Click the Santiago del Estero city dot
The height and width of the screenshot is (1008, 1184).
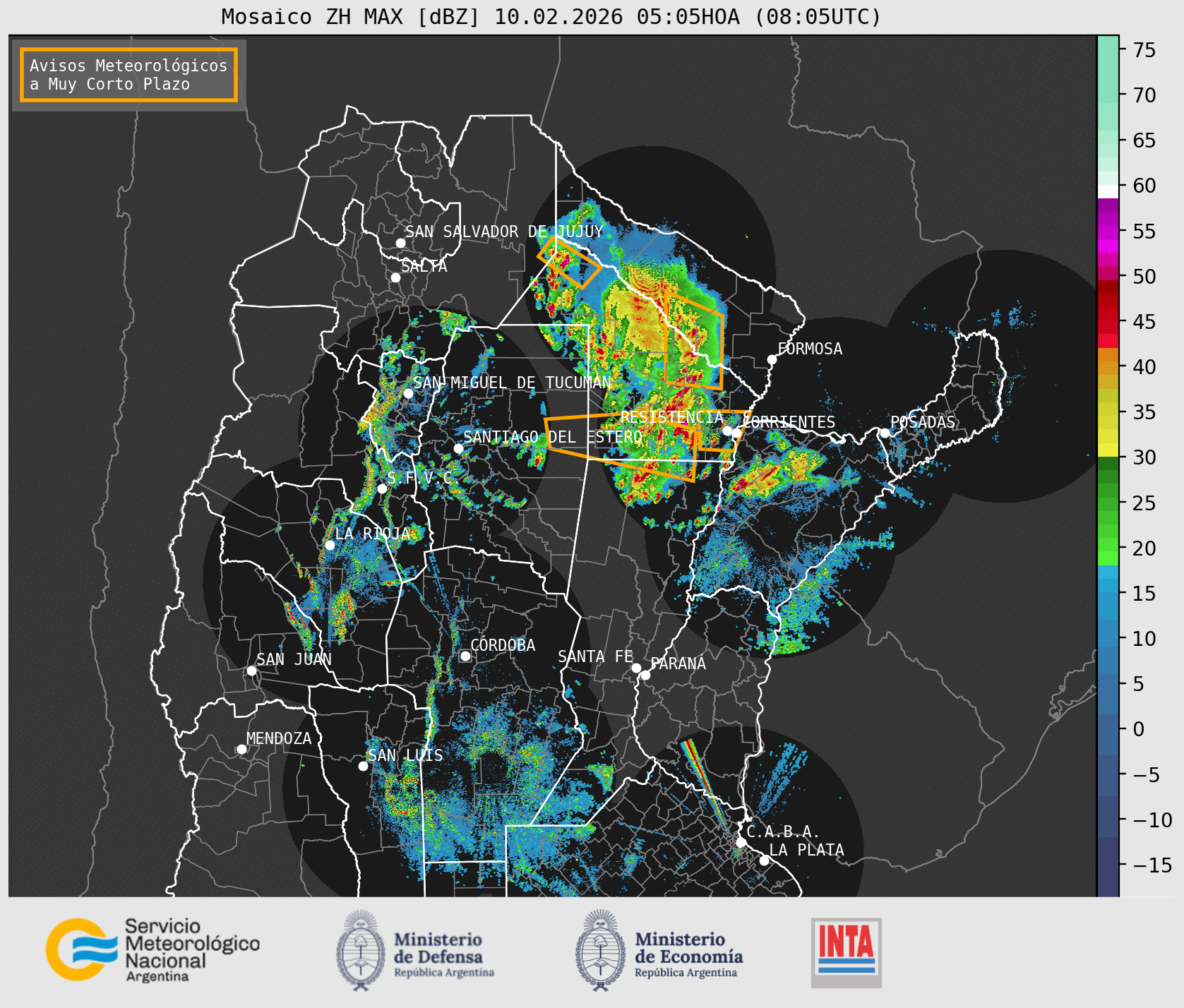click(458, 448)
